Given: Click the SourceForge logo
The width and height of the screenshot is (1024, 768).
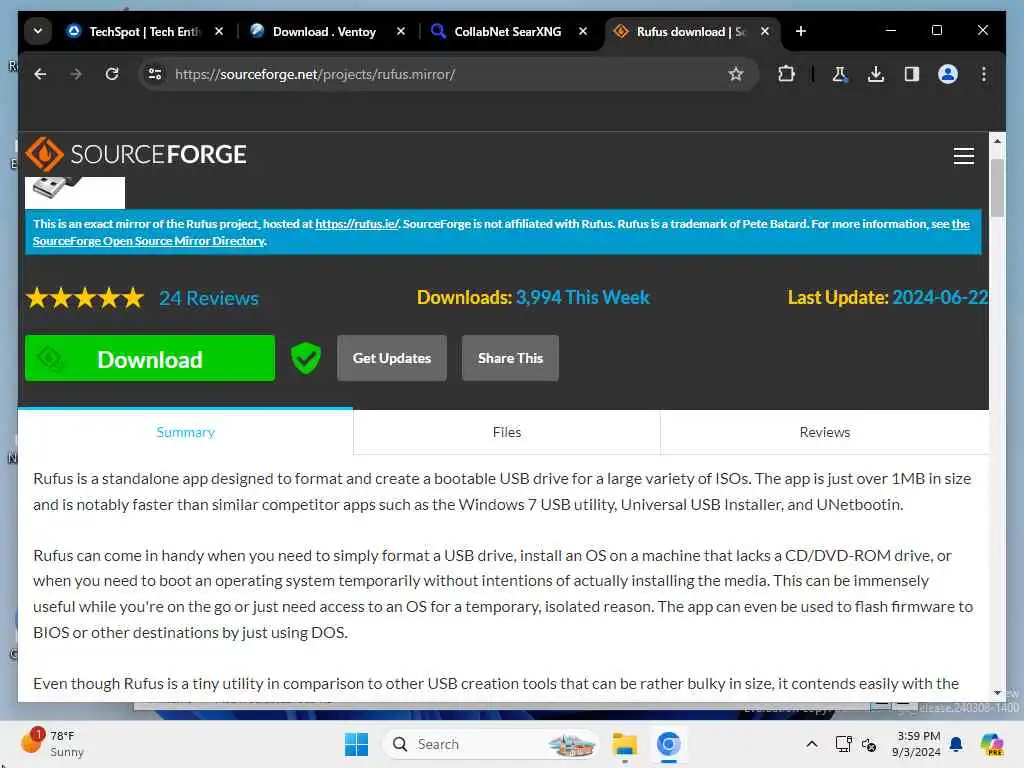Looking at the screenshot, I should (136, 154).
